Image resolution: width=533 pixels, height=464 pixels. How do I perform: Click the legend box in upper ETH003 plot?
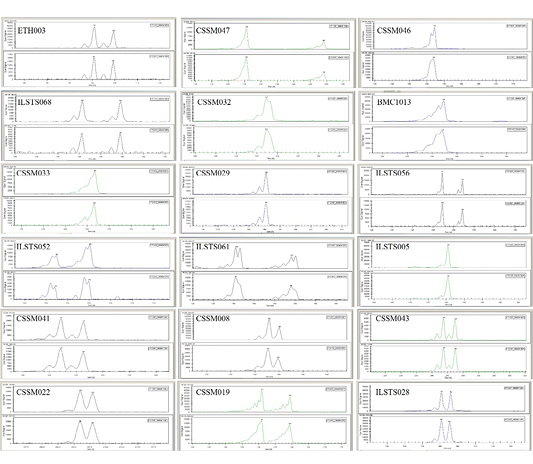click(x=159, y=25)
